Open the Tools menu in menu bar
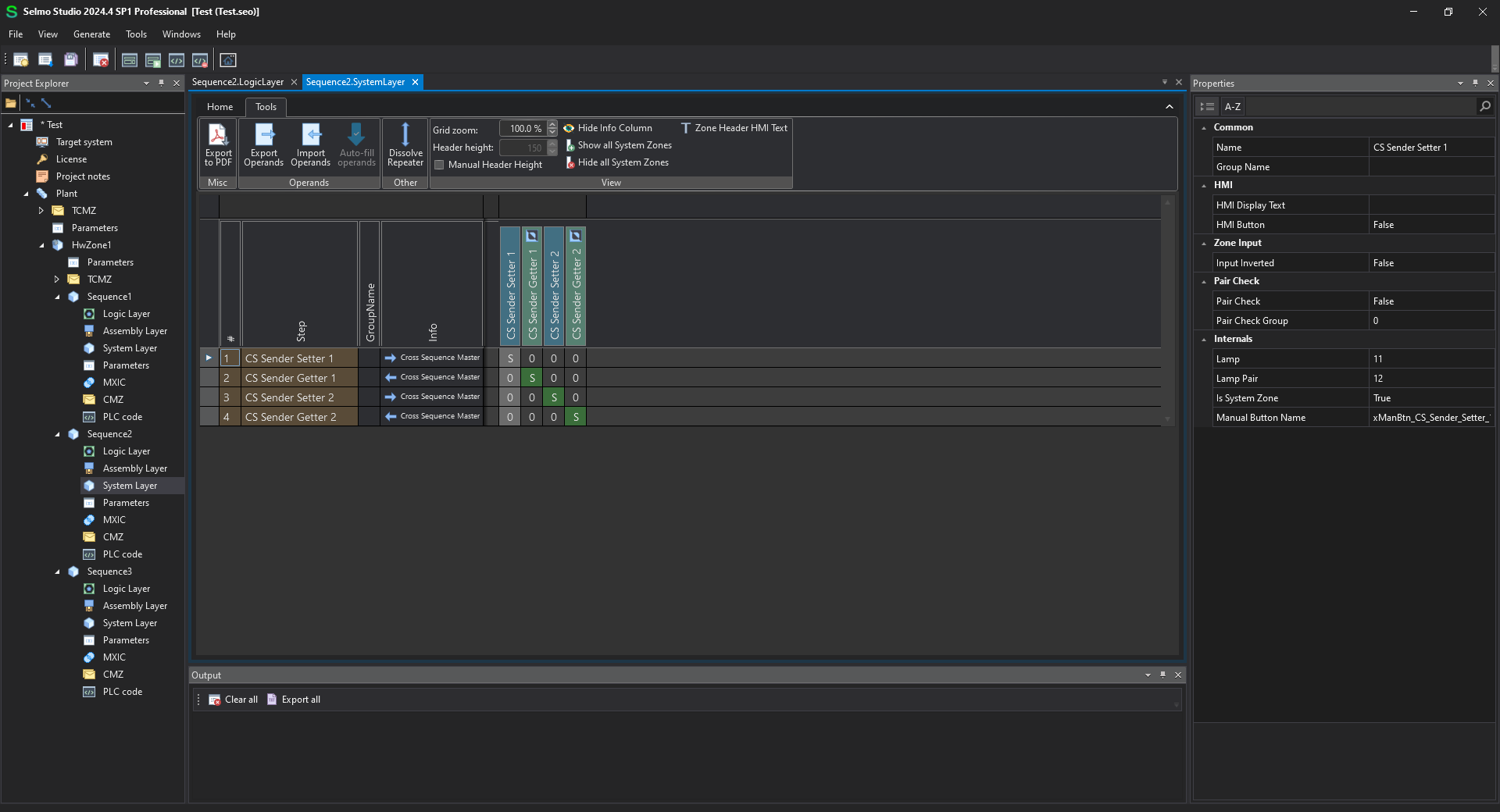Screen dimensions: 1500x812 click(x=136, y=34)
